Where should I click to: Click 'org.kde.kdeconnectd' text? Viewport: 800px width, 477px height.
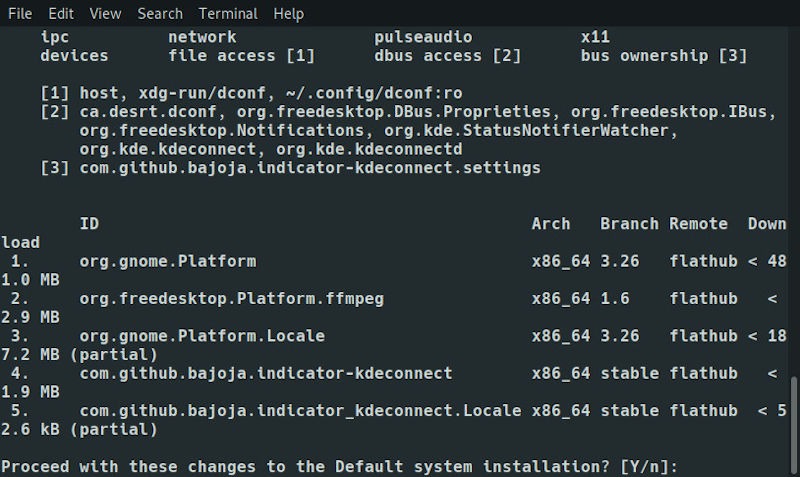(x=369, y=149)
